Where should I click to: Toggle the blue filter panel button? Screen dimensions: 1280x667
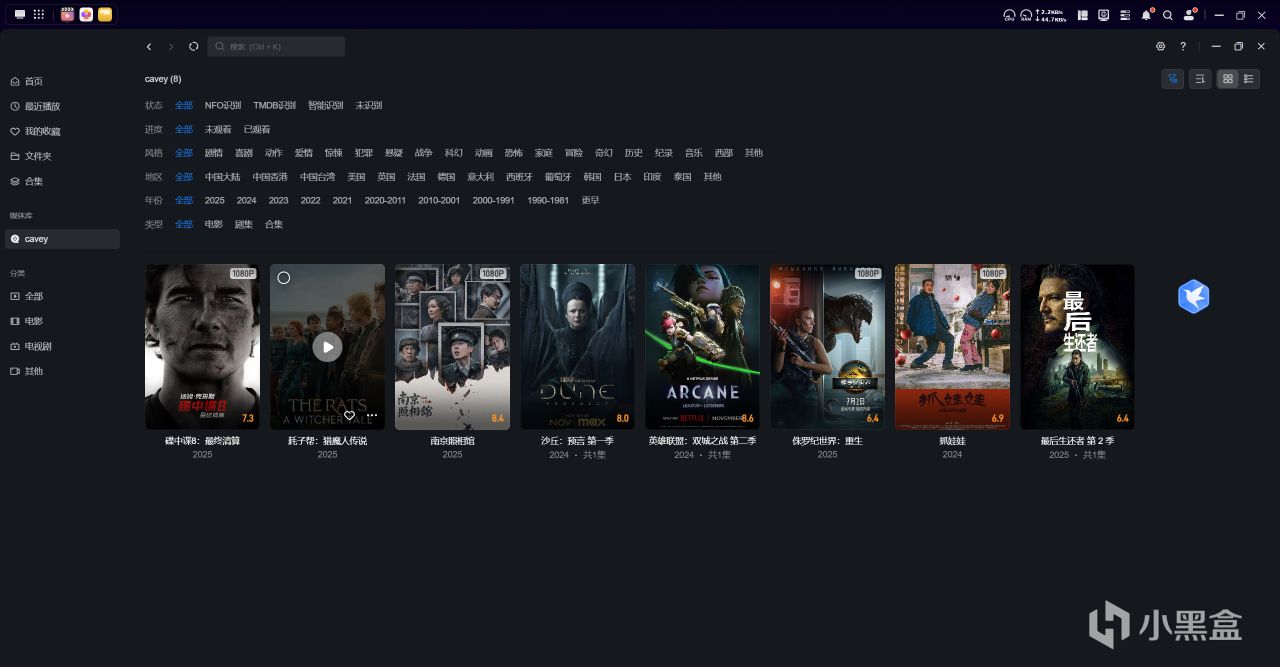(x=1173, y=79)
